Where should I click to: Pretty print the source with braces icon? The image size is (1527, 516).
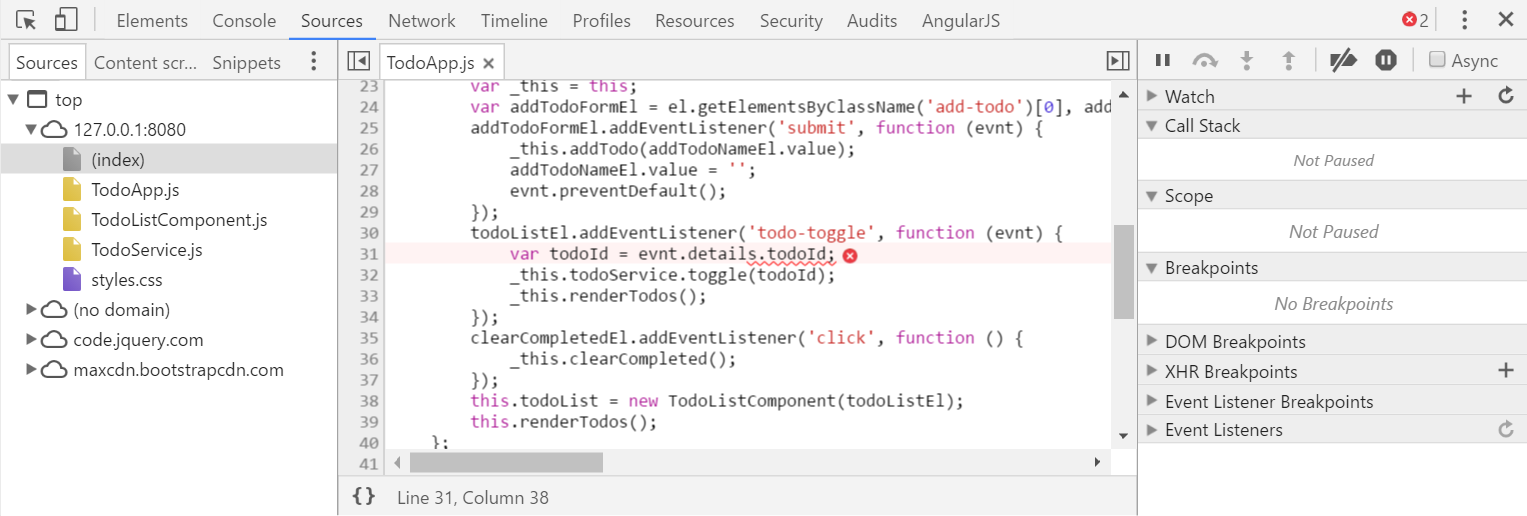(364, 496)
